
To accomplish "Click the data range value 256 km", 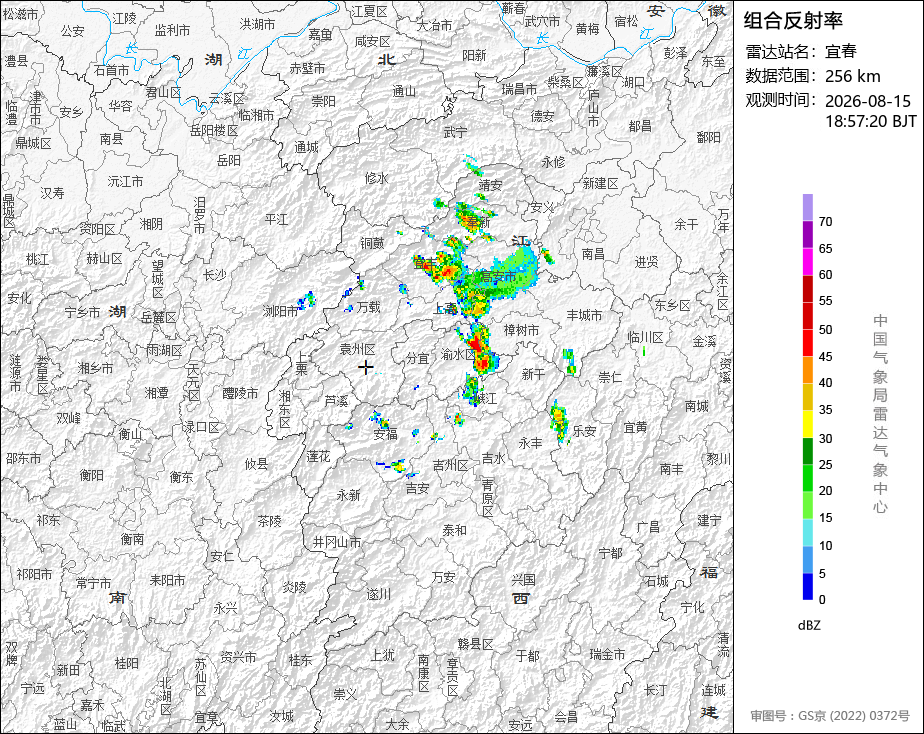I will [853, 76].
